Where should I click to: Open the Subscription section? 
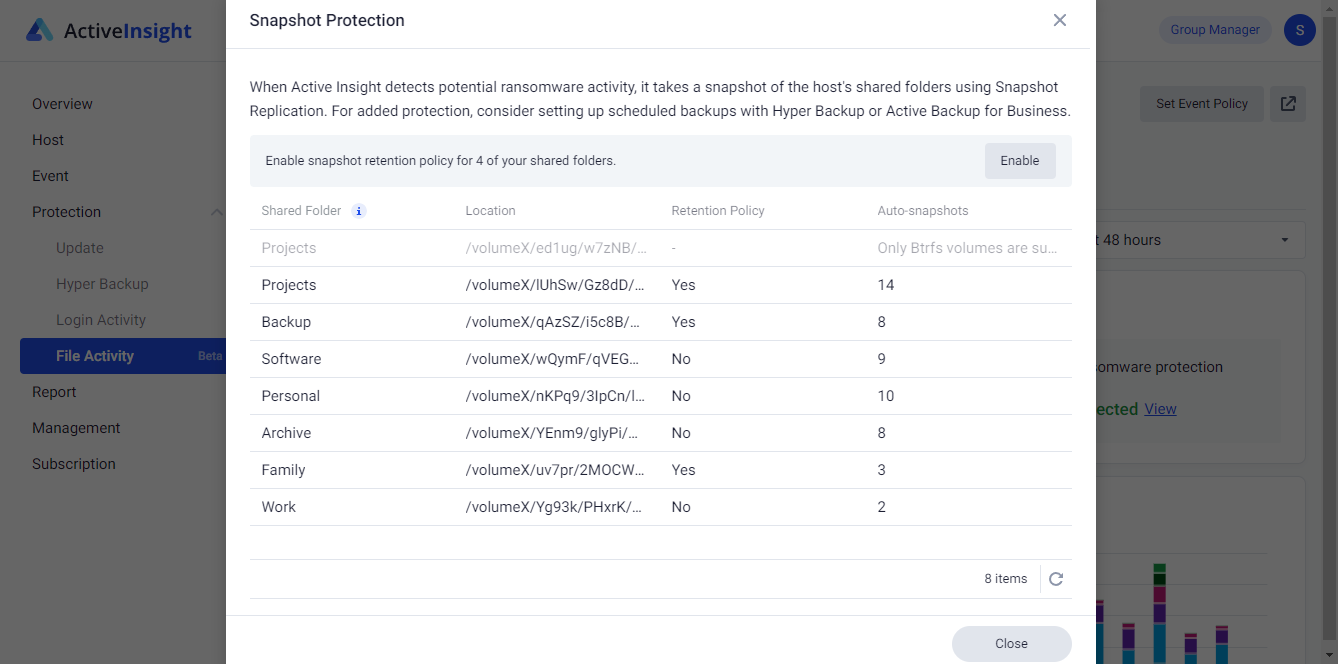click(74, 464)
